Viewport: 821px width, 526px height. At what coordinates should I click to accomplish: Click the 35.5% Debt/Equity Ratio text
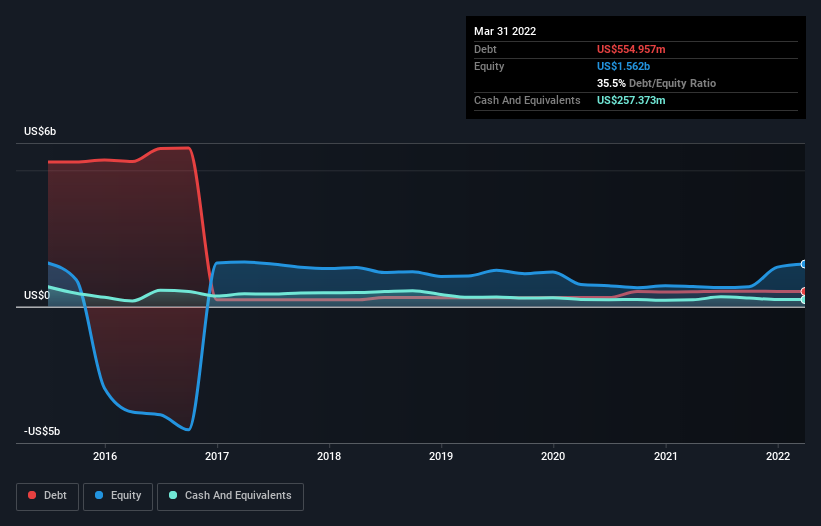(656, 83)
